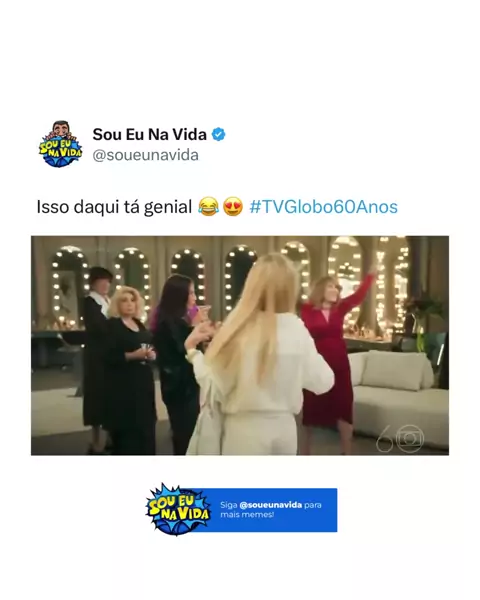Image resolution: width=480 pixels, height=600 pixels.
Task: Click the blue verified badge
Action: point(219,134)
